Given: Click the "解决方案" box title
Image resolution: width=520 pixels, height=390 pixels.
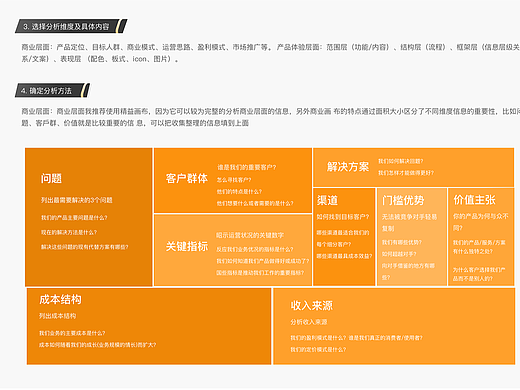Looking at the screenshot, I should pos(348,167).
